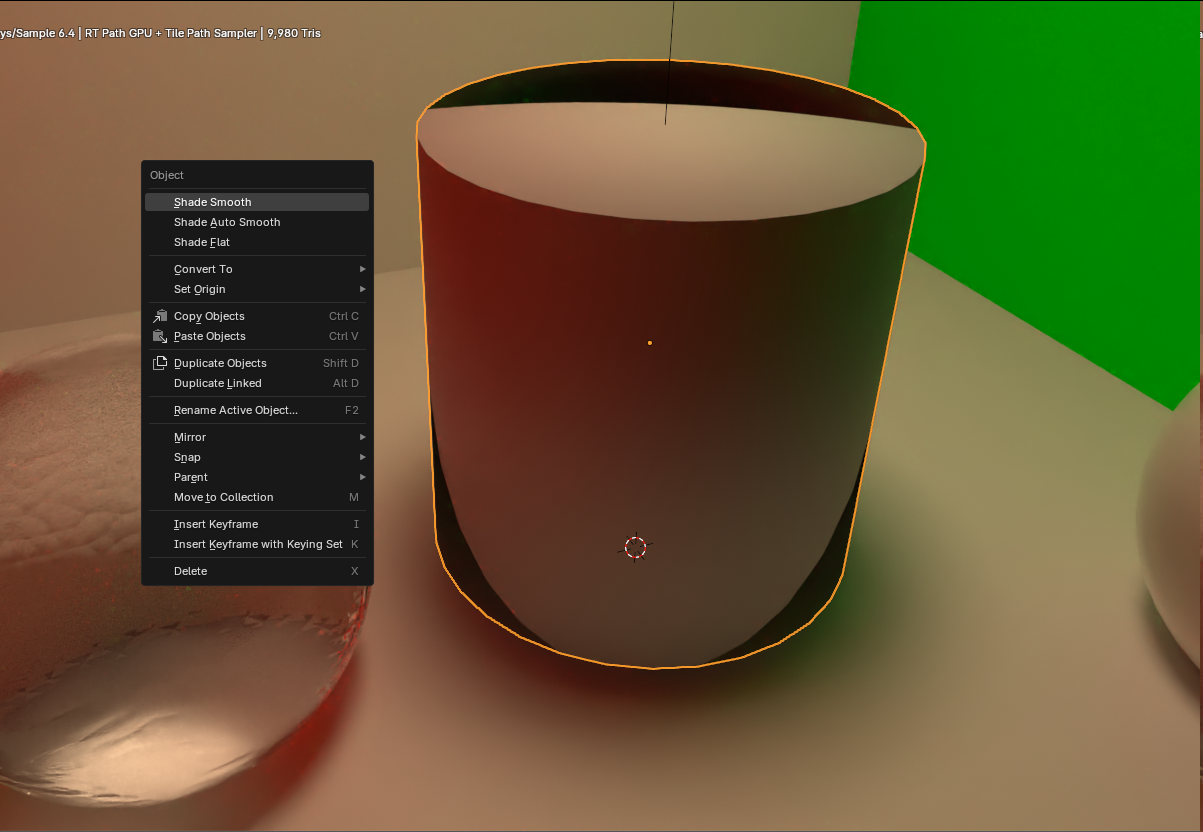Click the Copy Objects icon

160,316
